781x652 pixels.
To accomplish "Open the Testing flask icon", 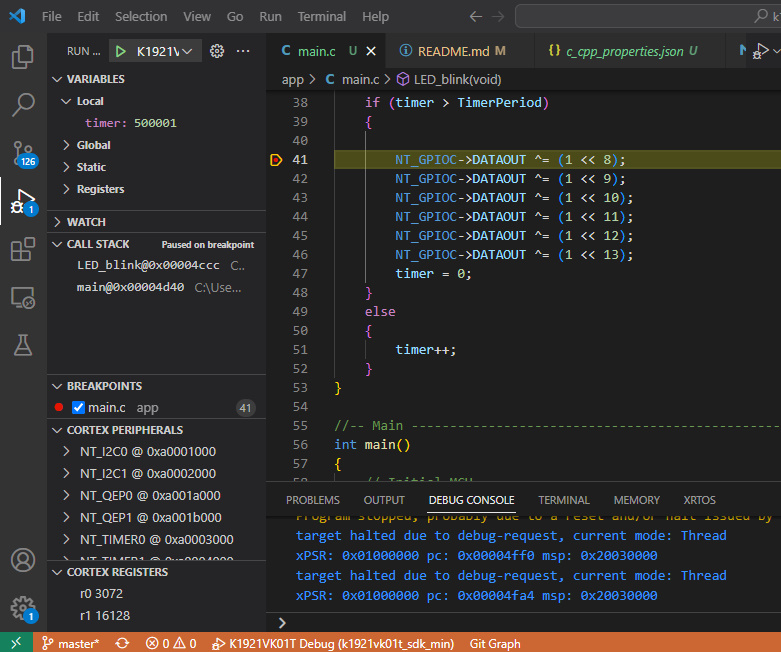I will tap(22, 345).
